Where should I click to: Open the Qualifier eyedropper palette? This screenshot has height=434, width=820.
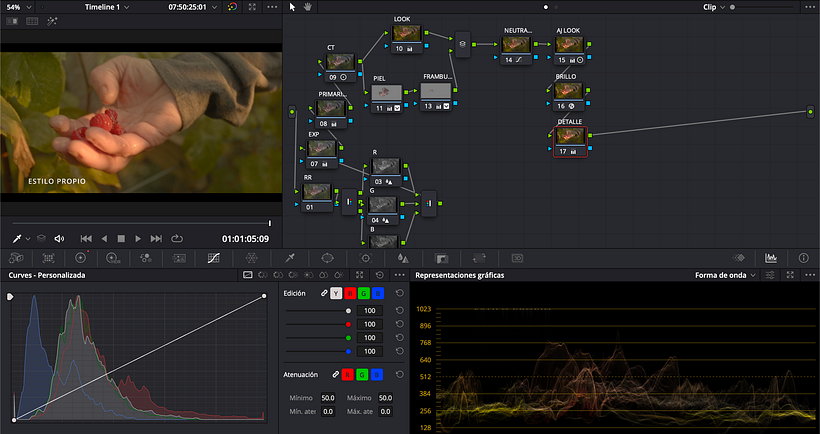coord(290,258)
